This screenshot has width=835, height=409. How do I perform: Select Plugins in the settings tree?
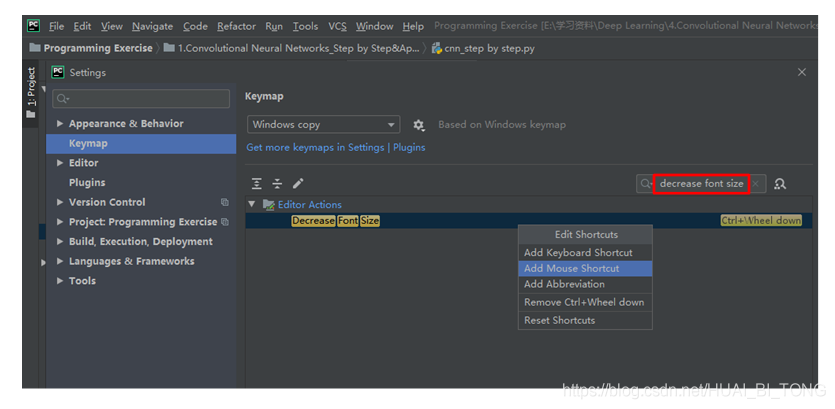(x=87, y=182)
